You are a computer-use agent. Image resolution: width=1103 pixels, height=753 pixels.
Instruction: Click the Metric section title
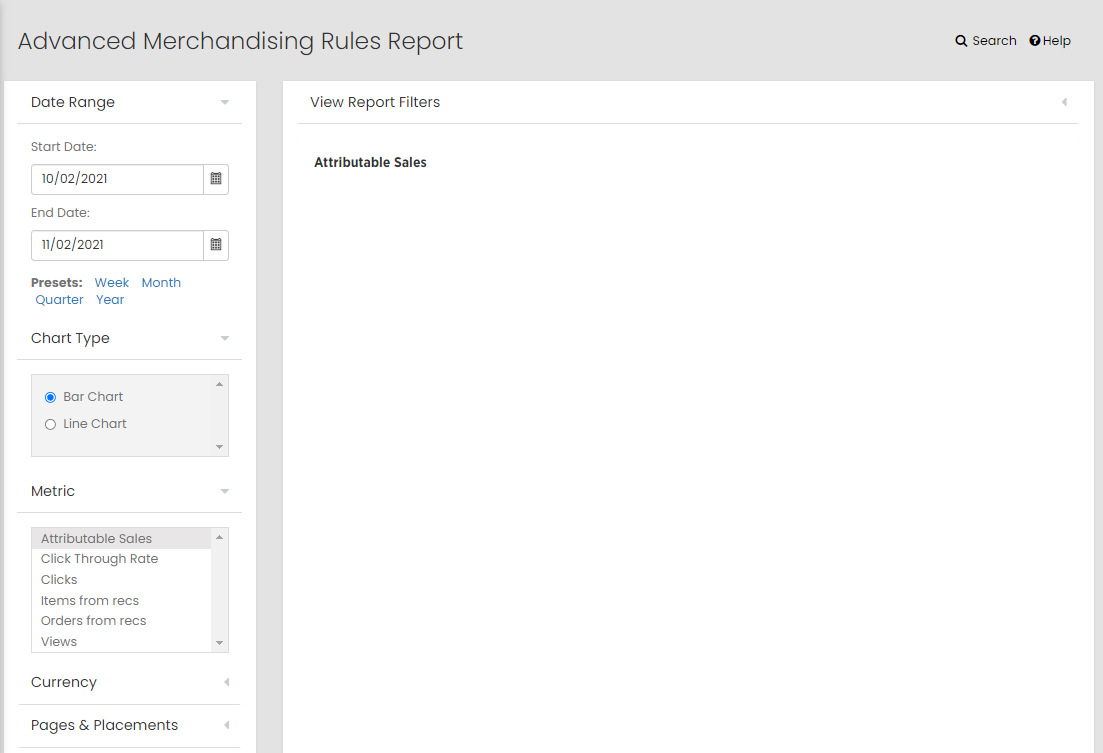pos(53,491)
